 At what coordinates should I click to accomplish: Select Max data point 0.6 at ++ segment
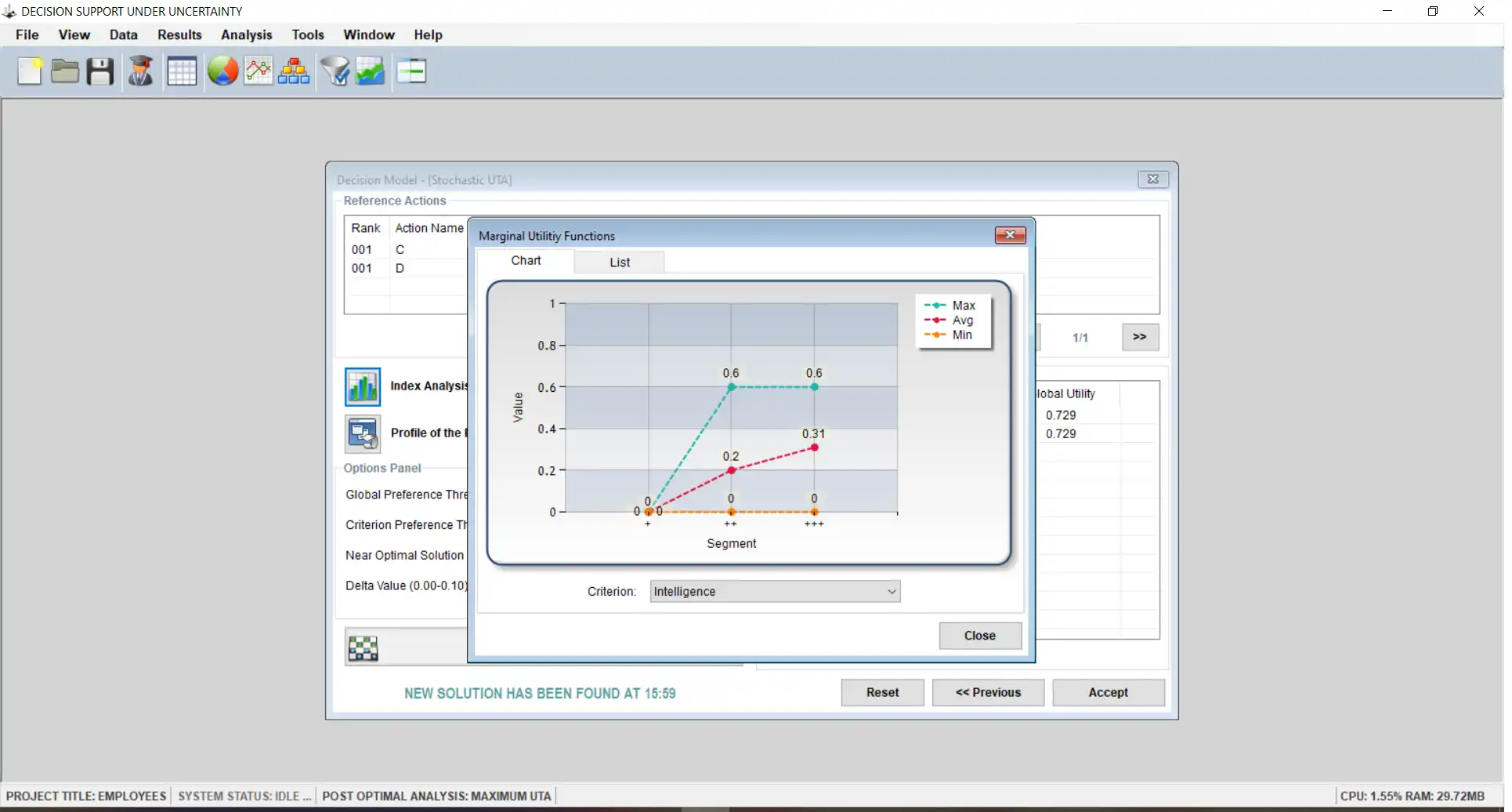[x=732, y=387]
